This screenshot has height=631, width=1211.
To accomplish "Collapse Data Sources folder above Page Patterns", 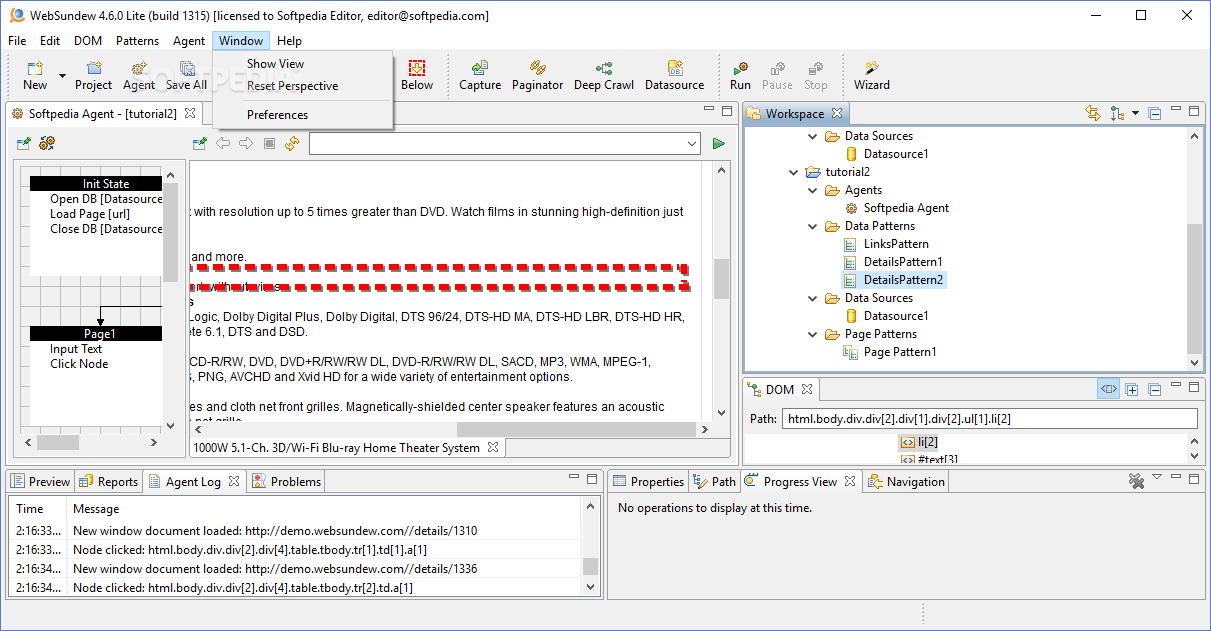I will coord(812,298).
